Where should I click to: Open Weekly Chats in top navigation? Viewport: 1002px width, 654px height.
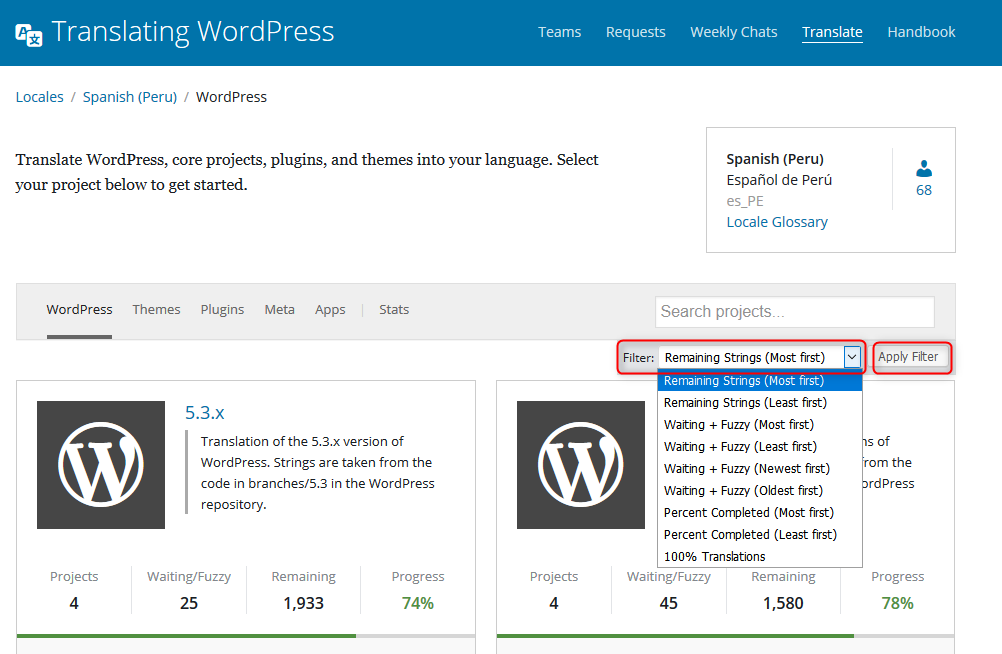point(733,32)
